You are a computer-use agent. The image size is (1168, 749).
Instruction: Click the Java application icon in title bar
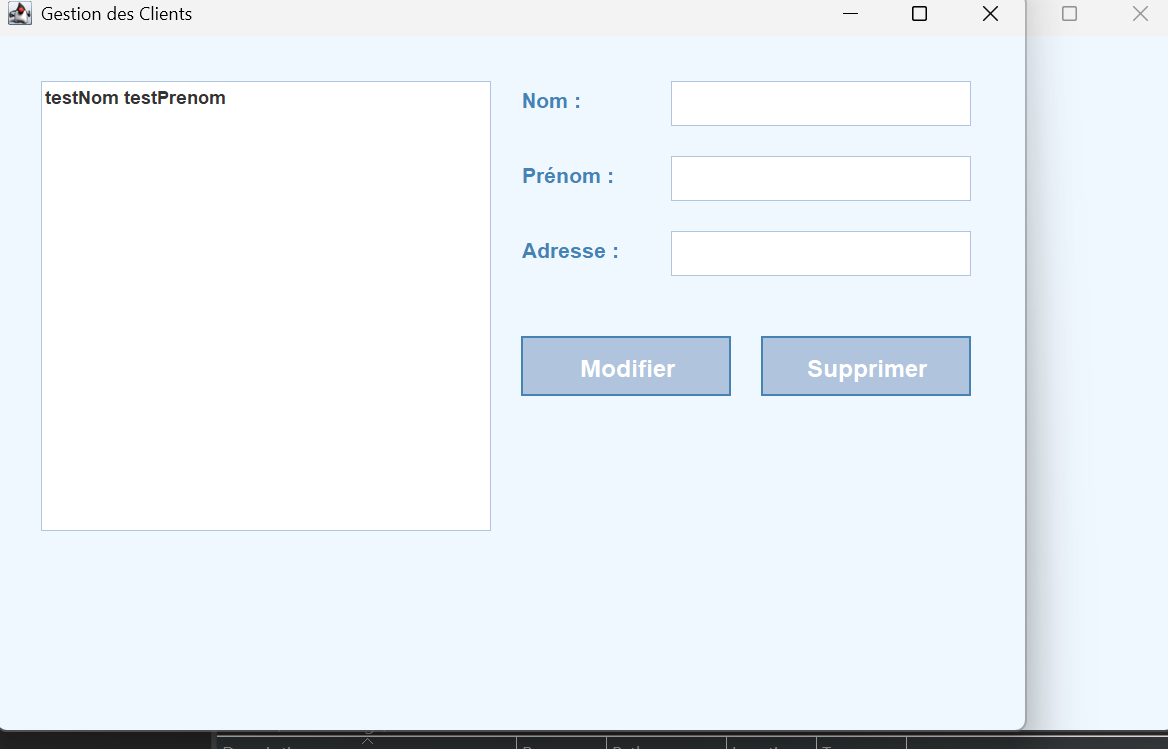tap(19, 14)
